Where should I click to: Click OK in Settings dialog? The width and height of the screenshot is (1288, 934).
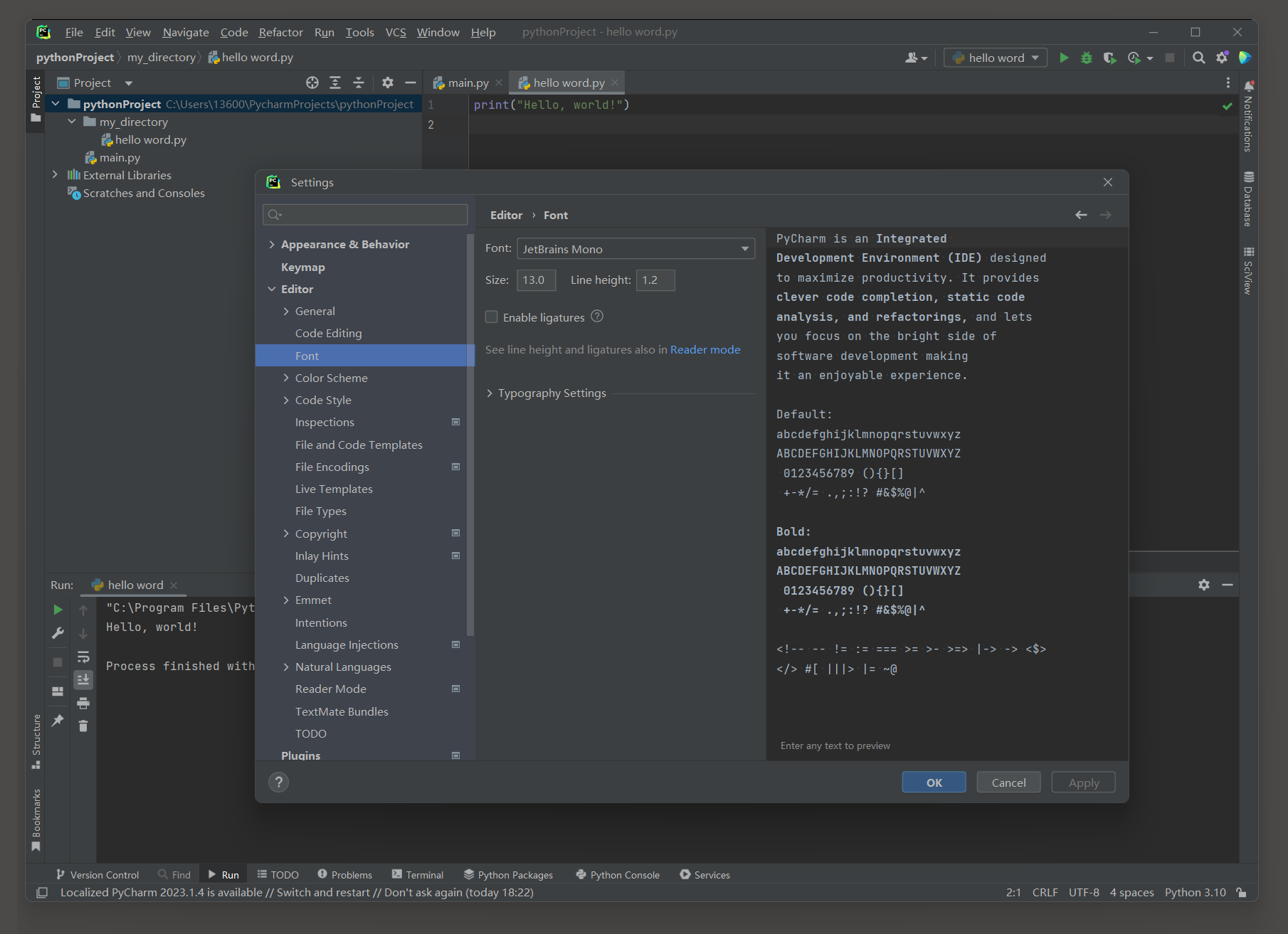point(934,782)
